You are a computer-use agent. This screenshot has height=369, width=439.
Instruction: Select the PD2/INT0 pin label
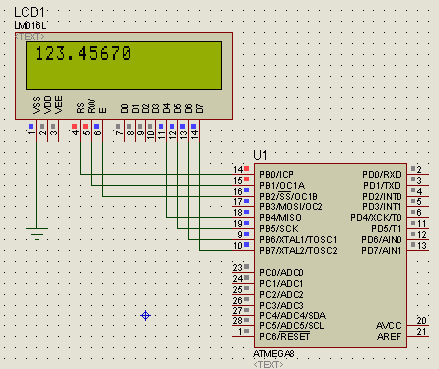pos(382,197)
